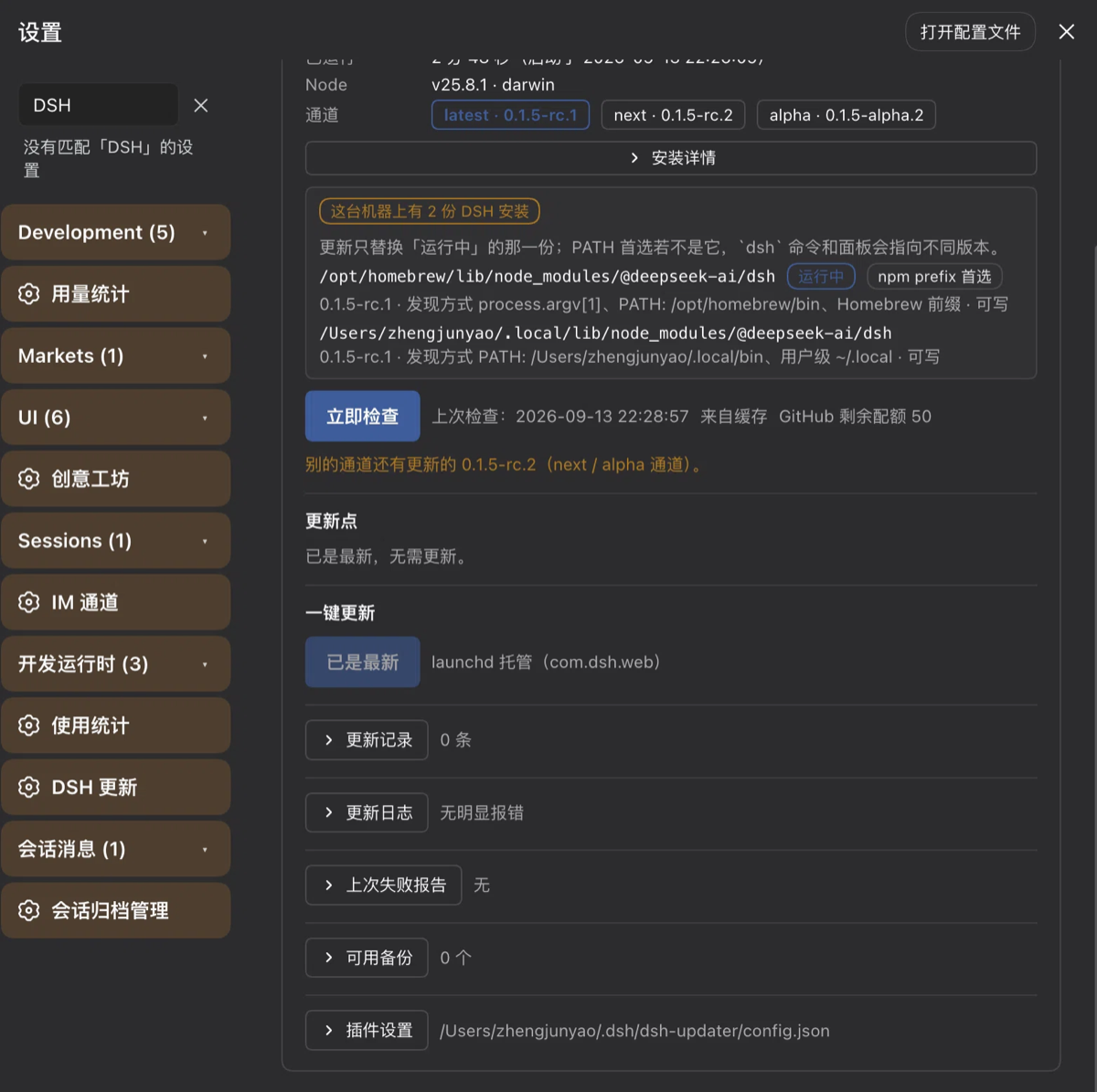Click the /opt/homebrew/lib/node_modules path text

[x=548, y=276]
